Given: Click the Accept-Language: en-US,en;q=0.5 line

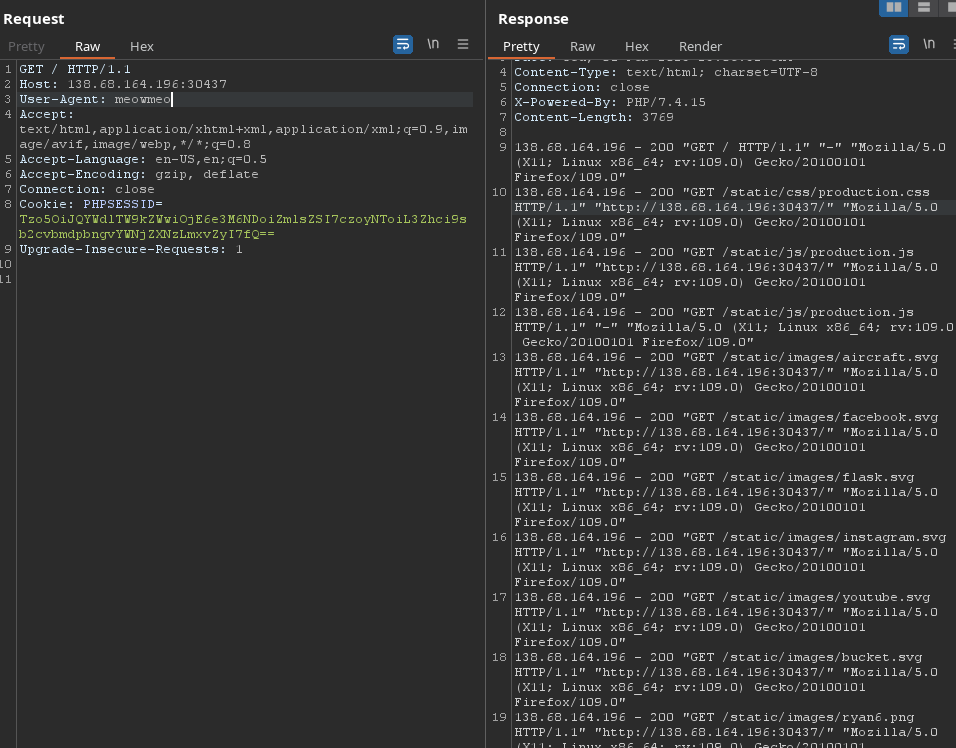Looking at the screenshot, I should tap(143, 159).
